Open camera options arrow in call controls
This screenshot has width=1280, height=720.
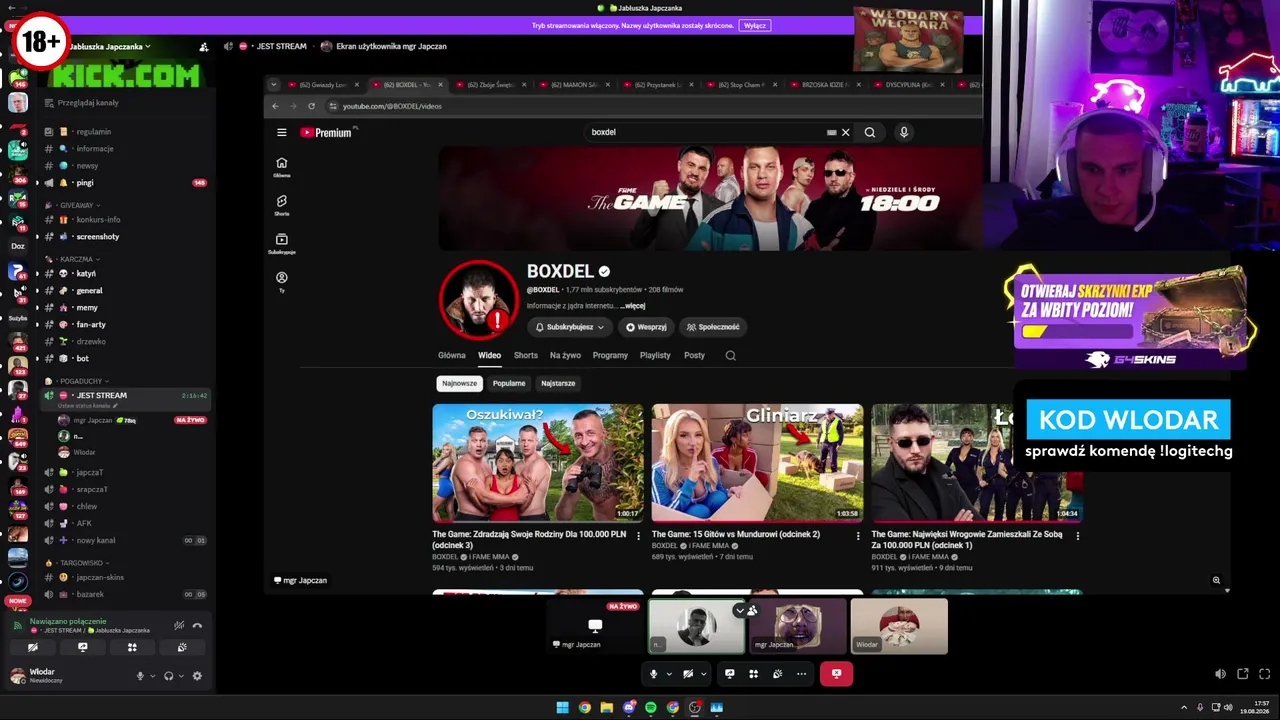(x=703, y=674)
